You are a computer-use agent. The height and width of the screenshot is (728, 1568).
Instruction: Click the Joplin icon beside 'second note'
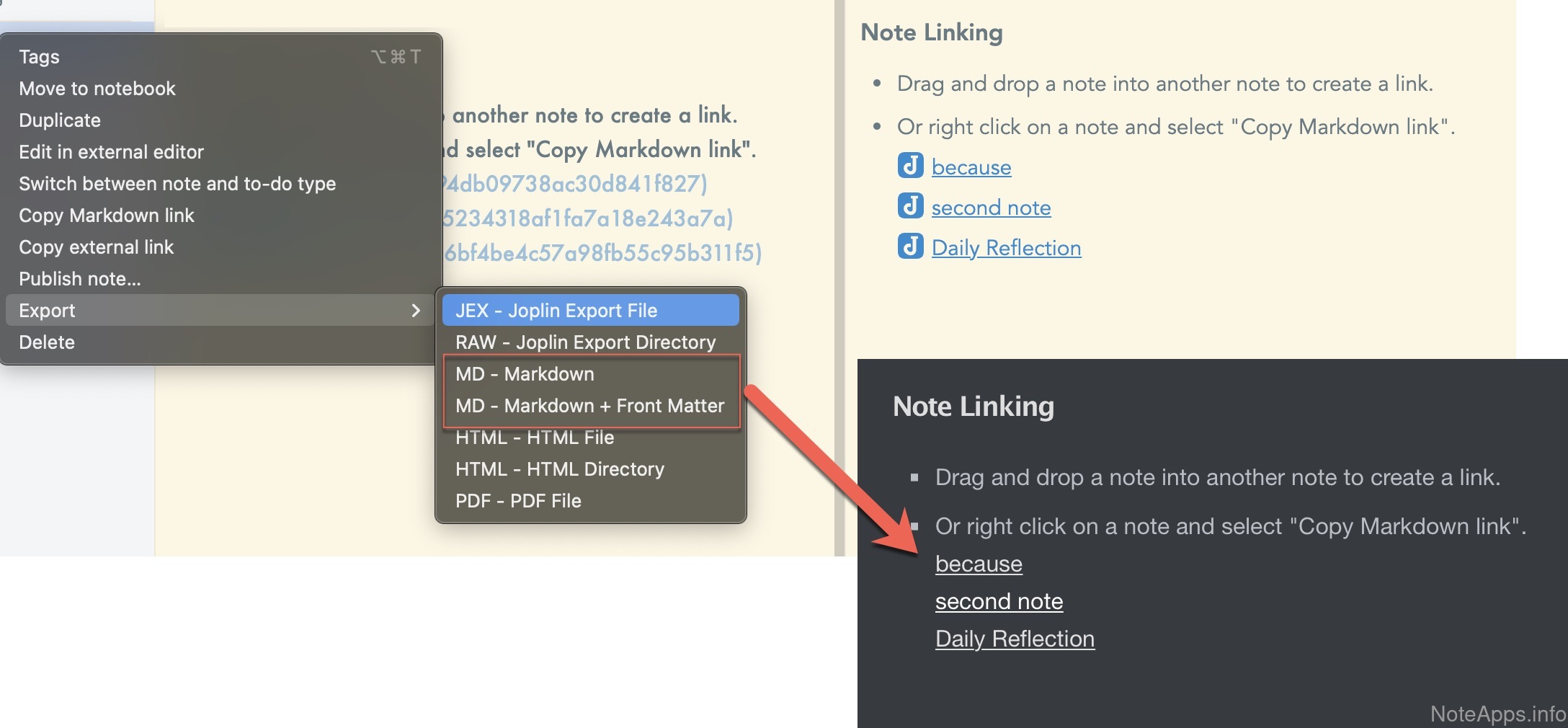tap(910, 206)
